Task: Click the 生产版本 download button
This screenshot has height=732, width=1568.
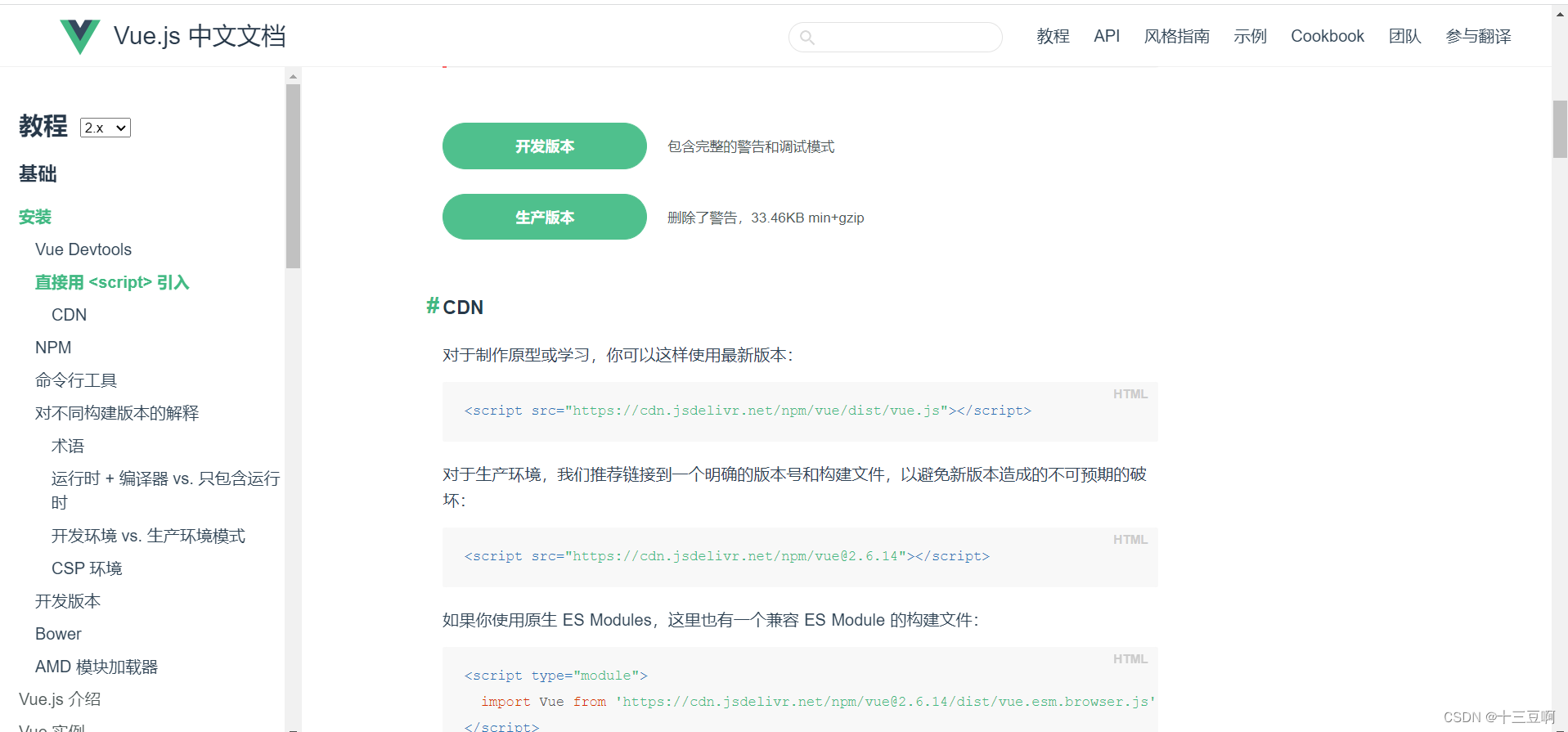Action: (545, 217)
